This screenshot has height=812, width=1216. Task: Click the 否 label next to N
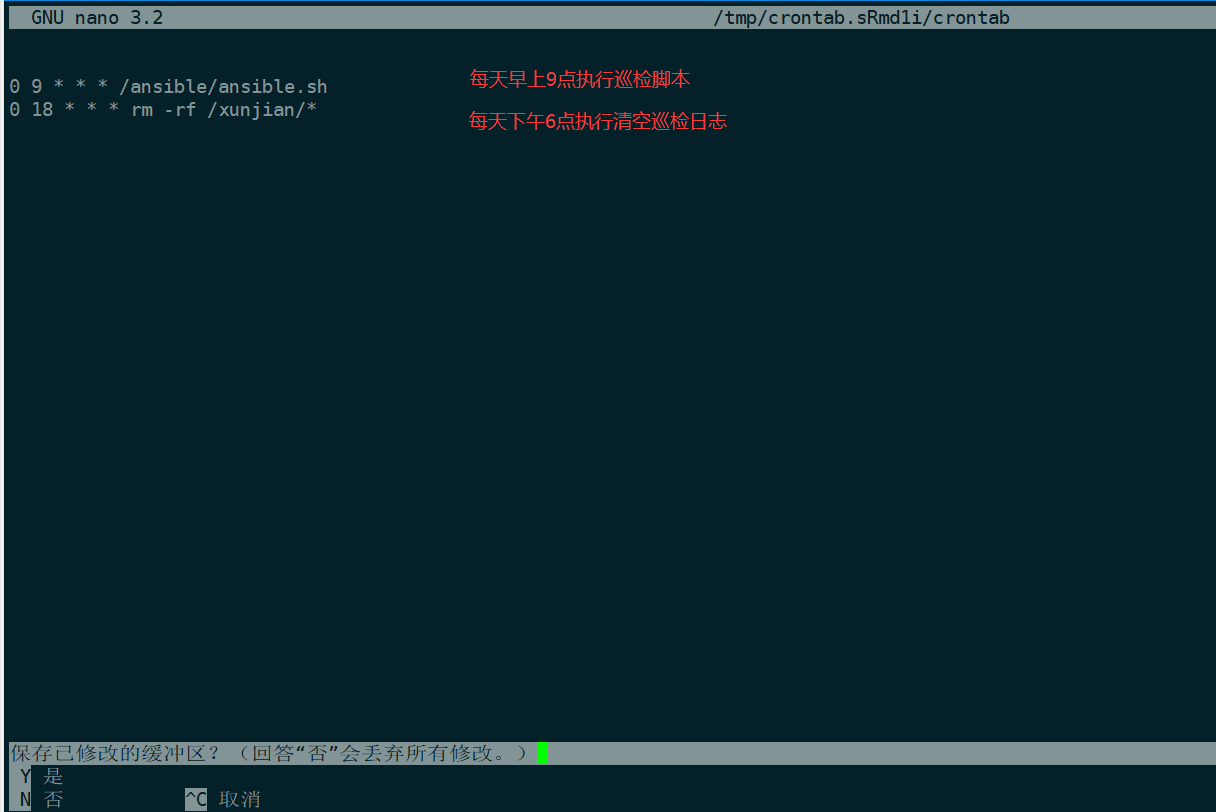tap(53, 799)
